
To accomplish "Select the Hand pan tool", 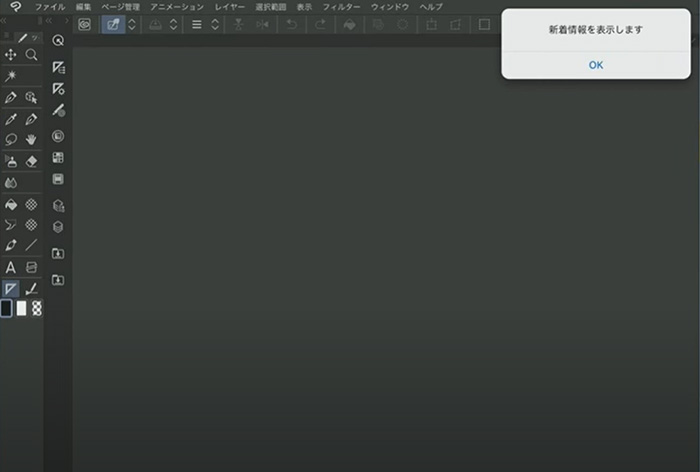I will (x=31, y=139).
